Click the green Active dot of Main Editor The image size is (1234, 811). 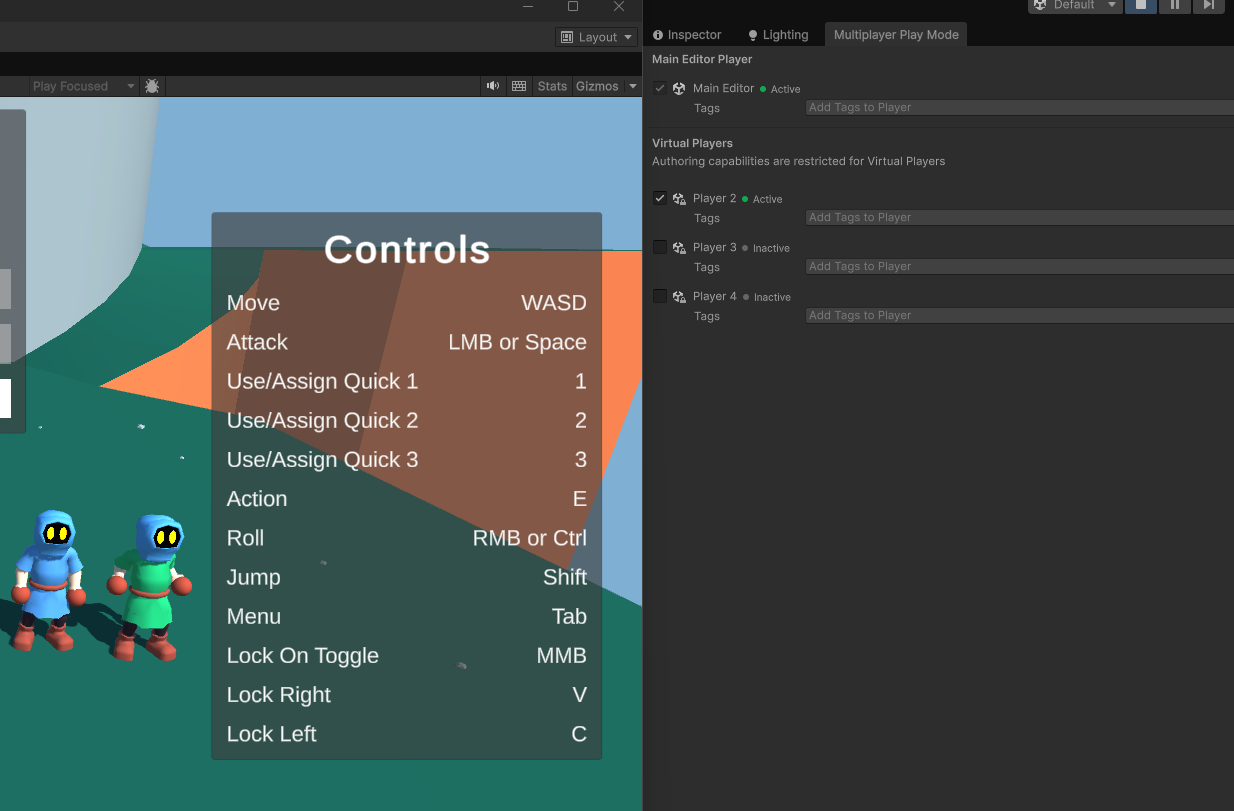tap(763, 89)
